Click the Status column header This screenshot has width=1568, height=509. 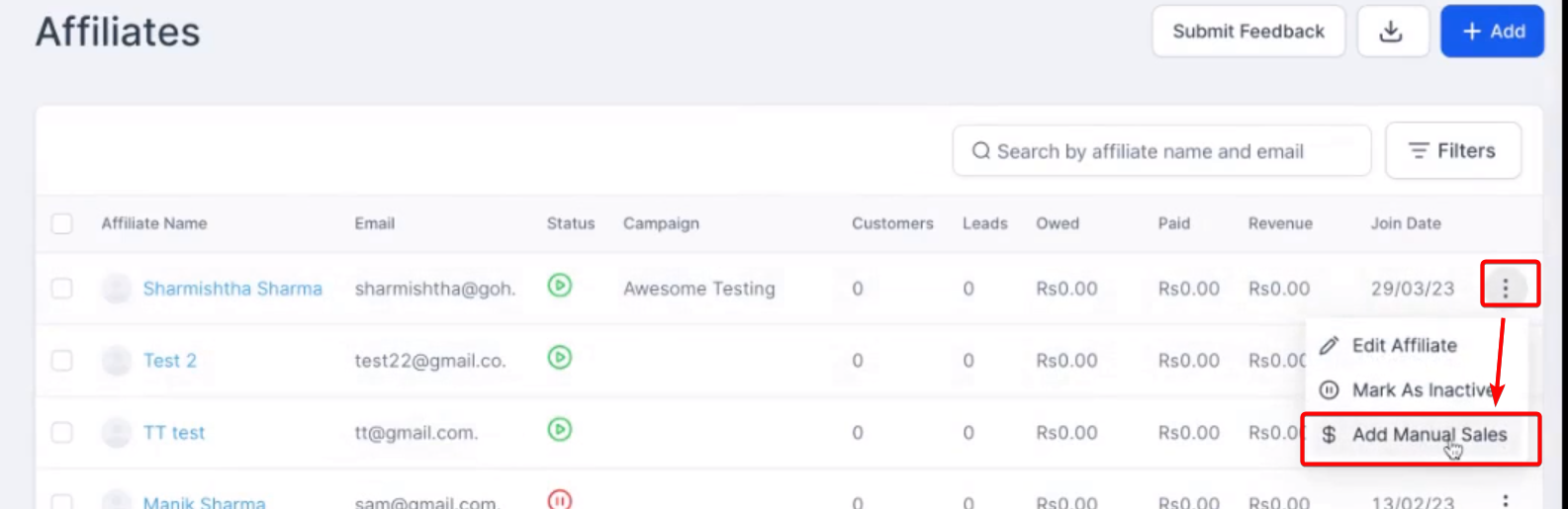[x=571, y=223]
